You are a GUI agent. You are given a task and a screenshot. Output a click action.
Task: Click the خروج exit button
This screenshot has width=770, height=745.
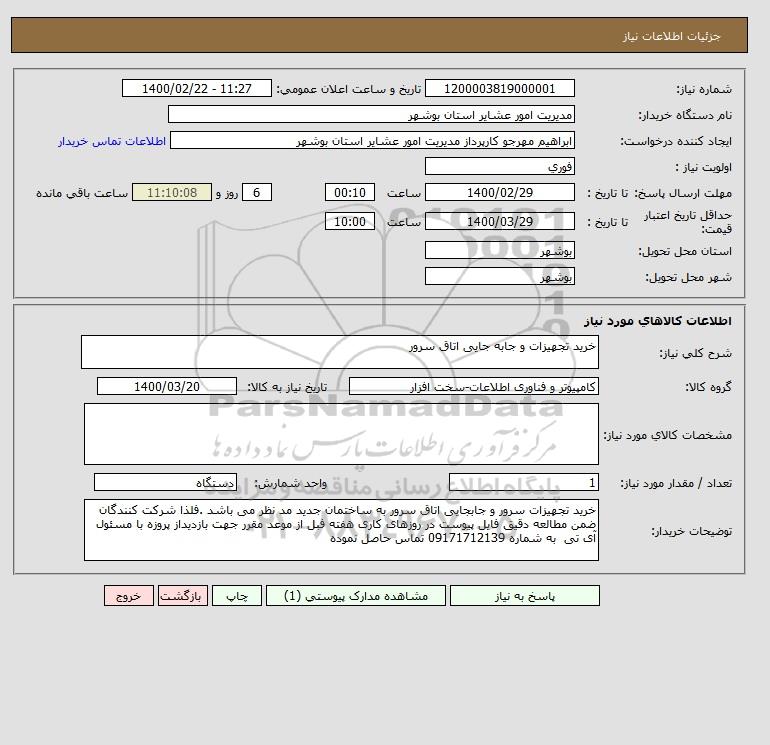tap(129, 596)
